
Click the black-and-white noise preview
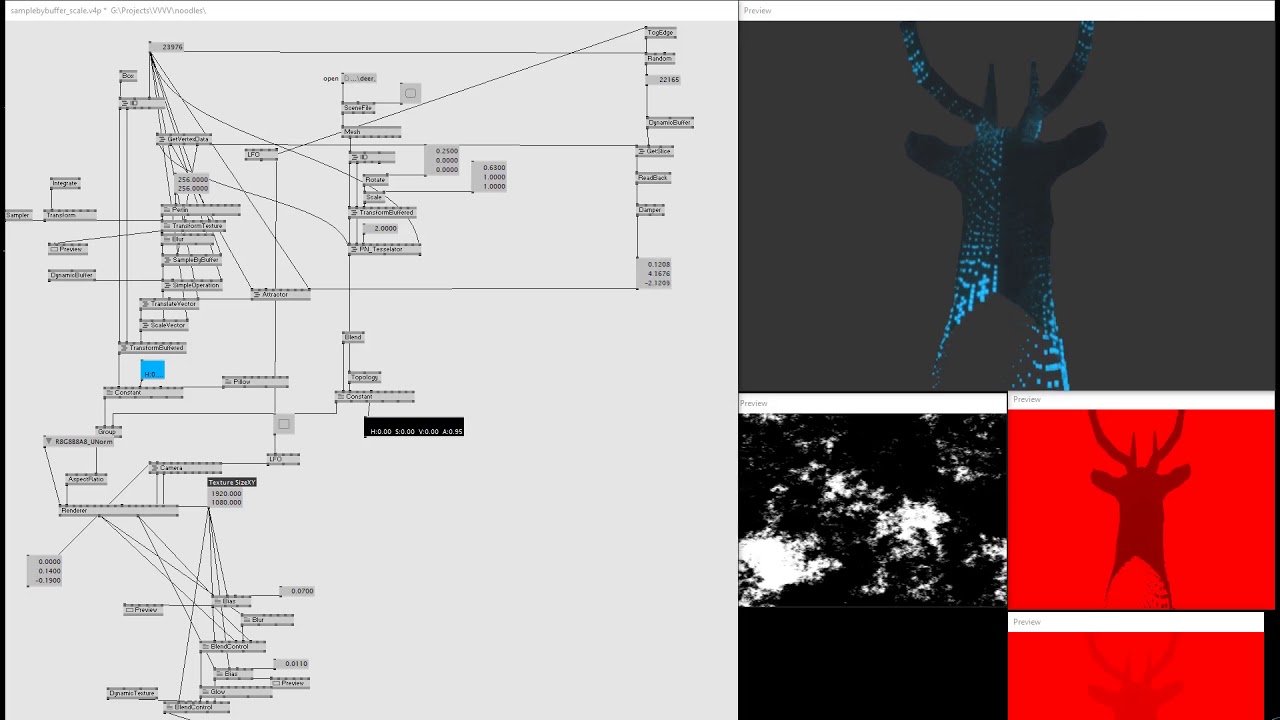tap(873, 509)
